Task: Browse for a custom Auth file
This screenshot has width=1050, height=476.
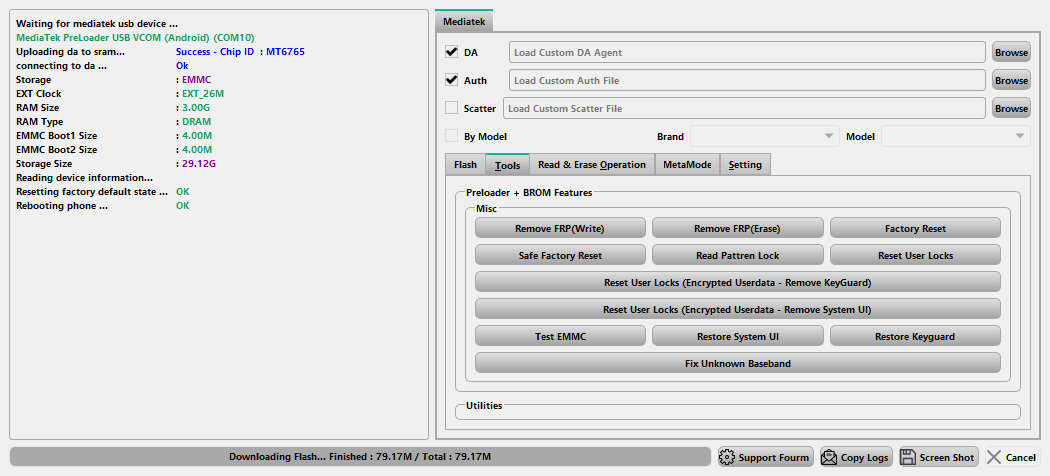Action: click(x=1011, y=80)
